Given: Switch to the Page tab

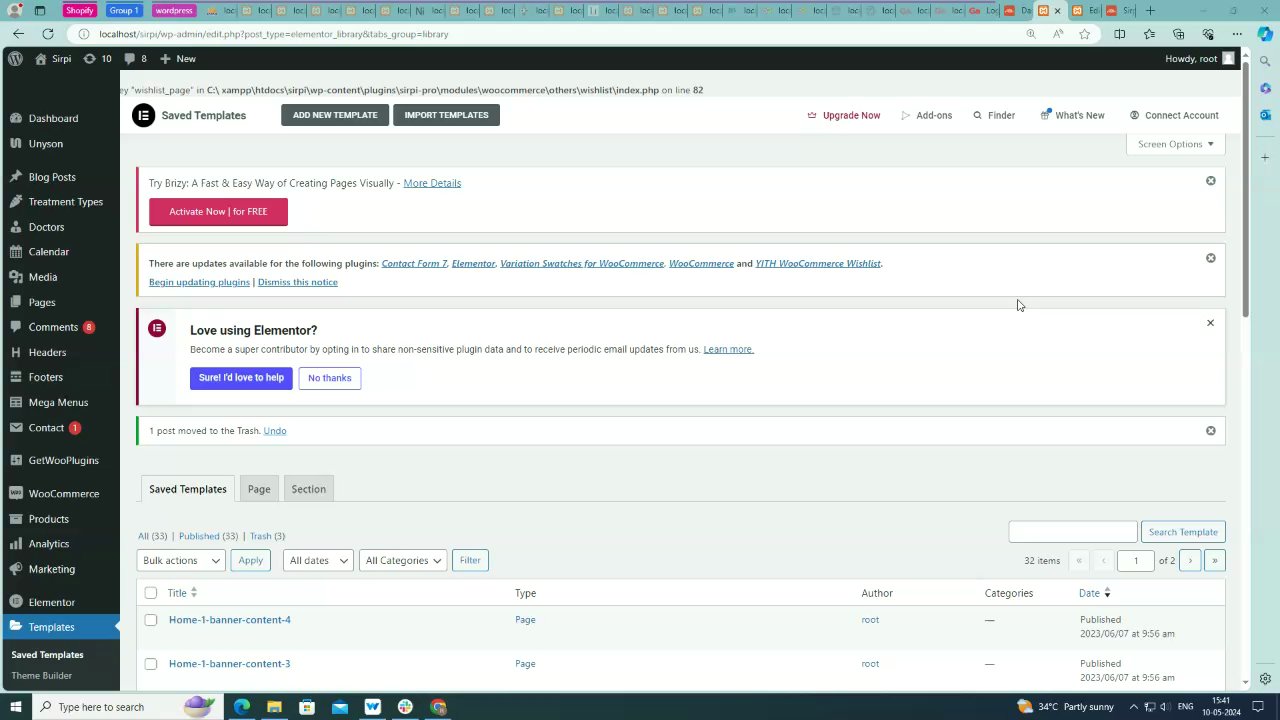Looking at the screenshot, I should [259, 489].
